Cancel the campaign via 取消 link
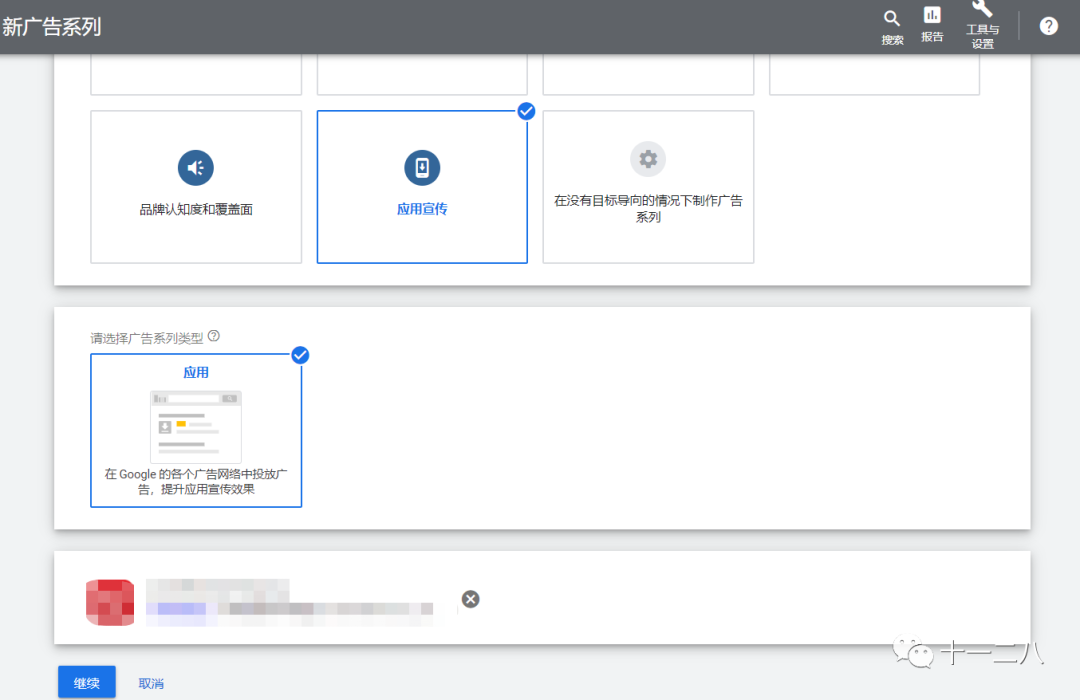 tap(151, 682)
